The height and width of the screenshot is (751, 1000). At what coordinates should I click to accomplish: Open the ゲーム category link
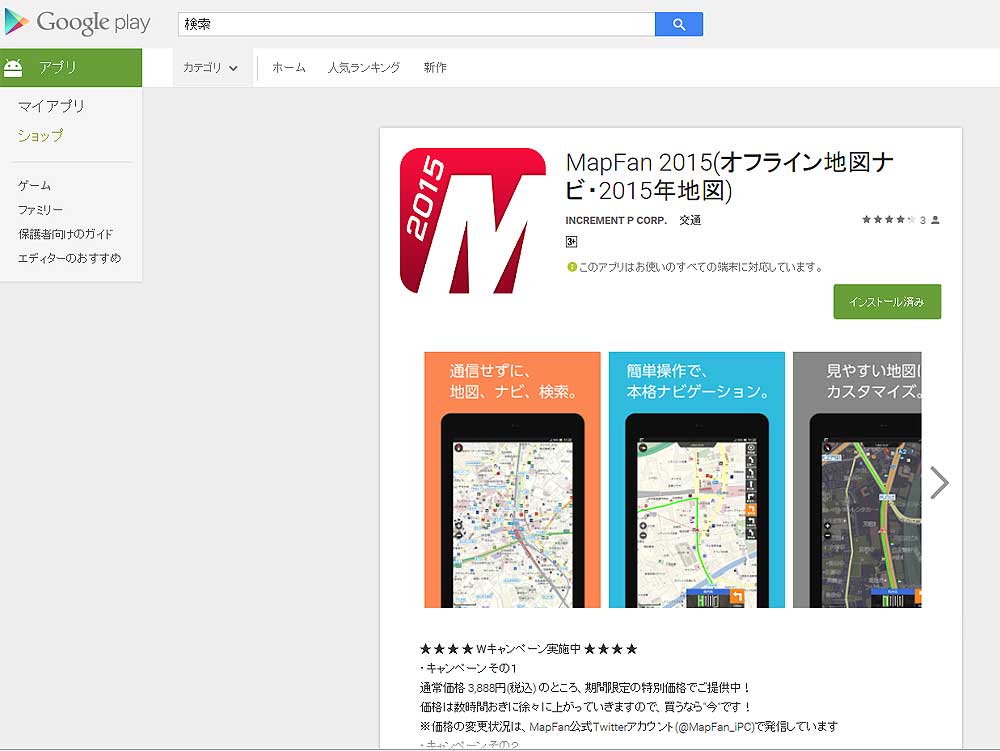pyautogui.click(x=34, y=186)
